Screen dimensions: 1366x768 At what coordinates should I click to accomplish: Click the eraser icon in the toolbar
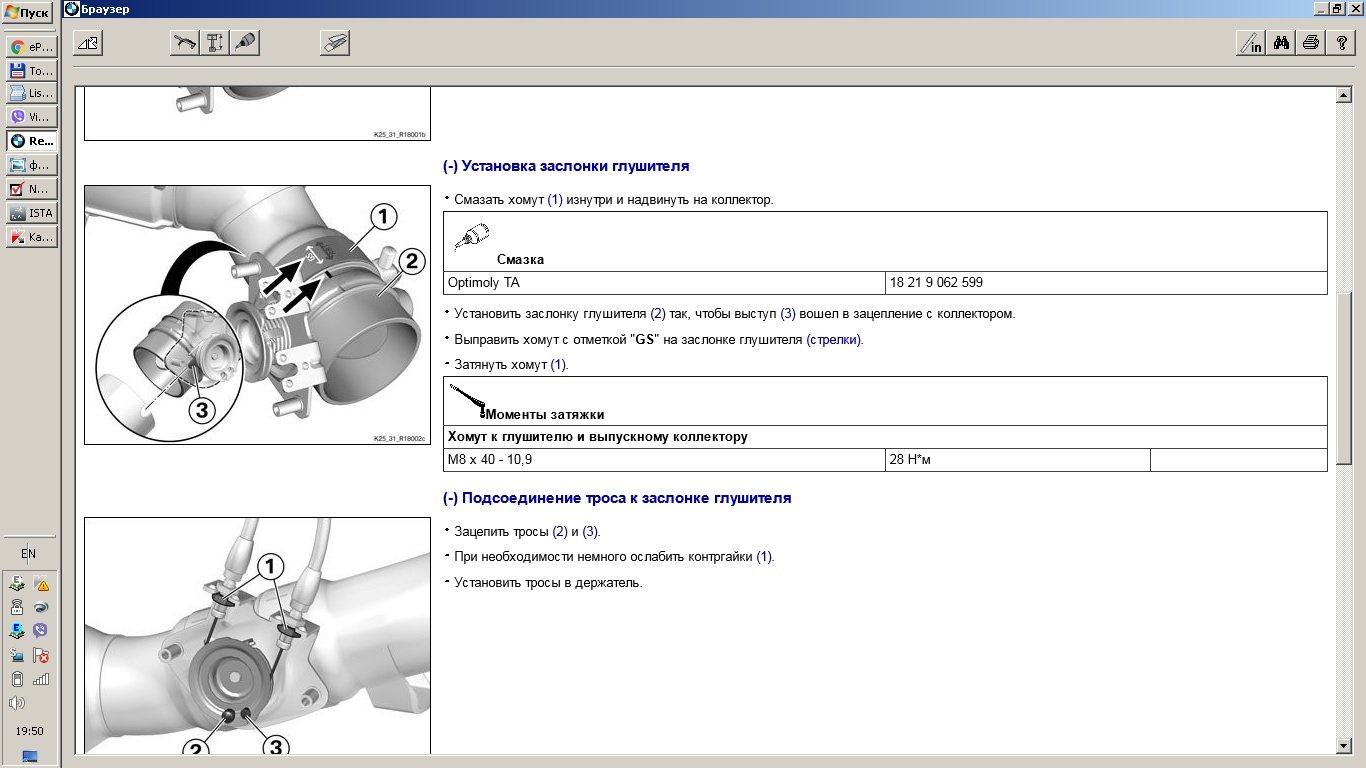point(334,42)
